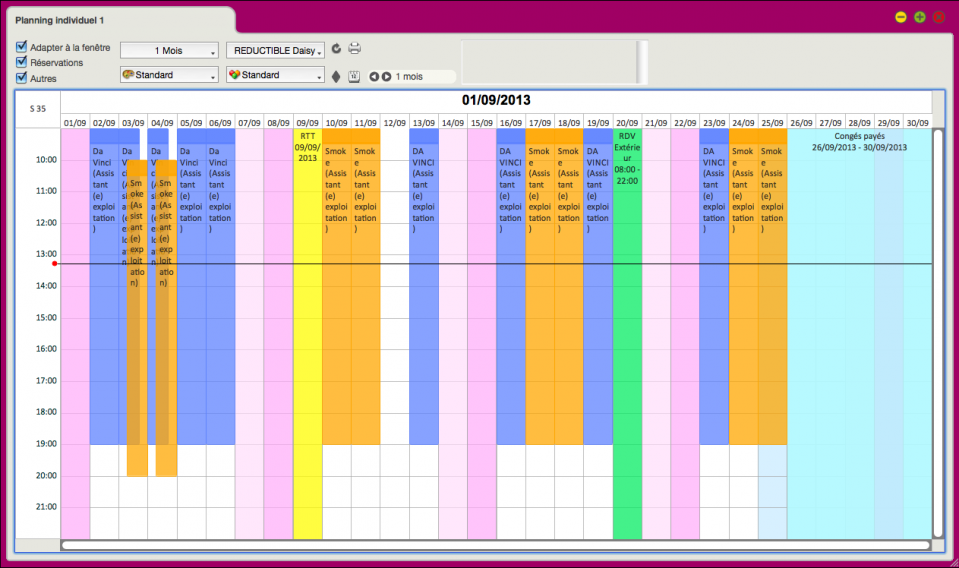Select the Smoke event on 25/09

[772, 286]
